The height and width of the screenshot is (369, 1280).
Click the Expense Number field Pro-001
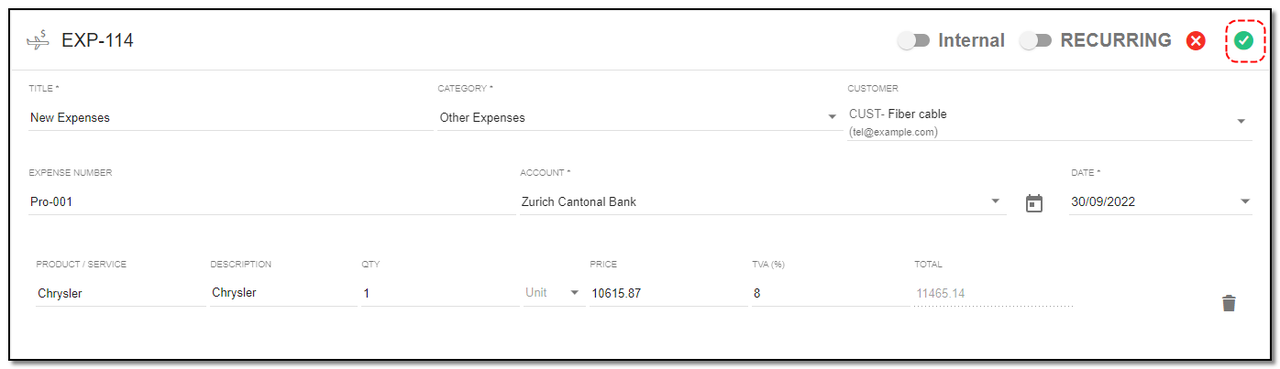click(x=272, y=201)
